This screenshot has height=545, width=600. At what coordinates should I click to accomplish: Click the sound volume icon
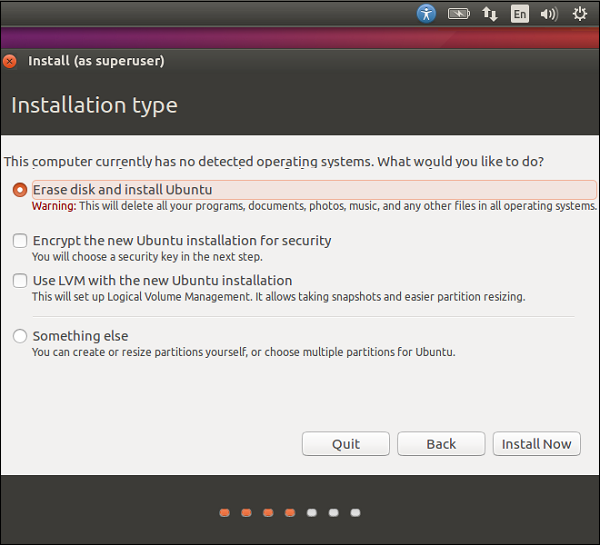coord(548,14)
